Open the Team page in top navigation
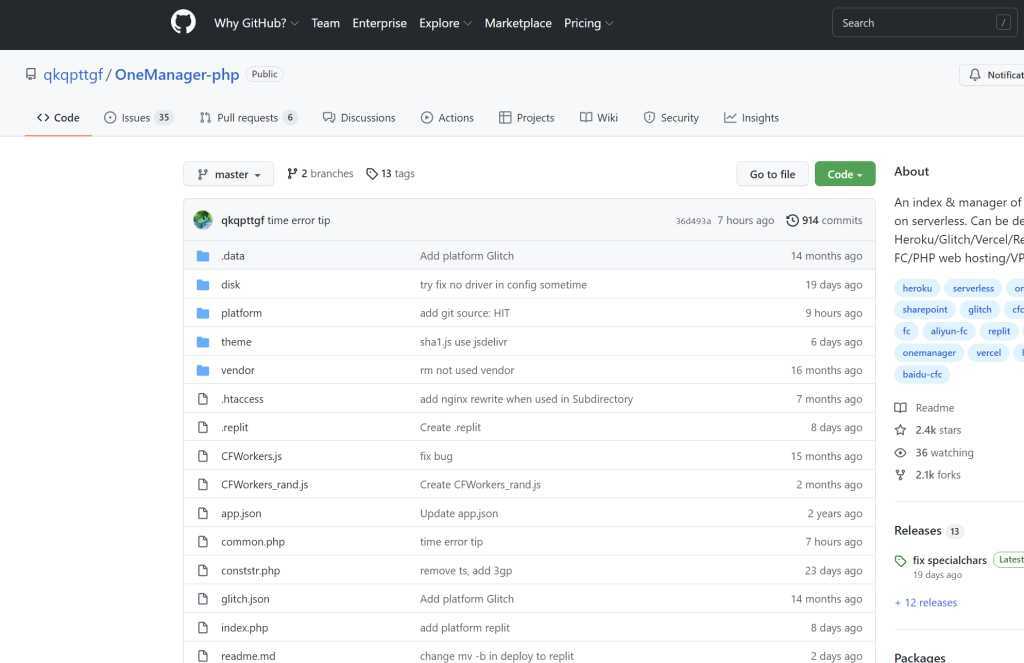1024x663 pixels. pos(325,23)
